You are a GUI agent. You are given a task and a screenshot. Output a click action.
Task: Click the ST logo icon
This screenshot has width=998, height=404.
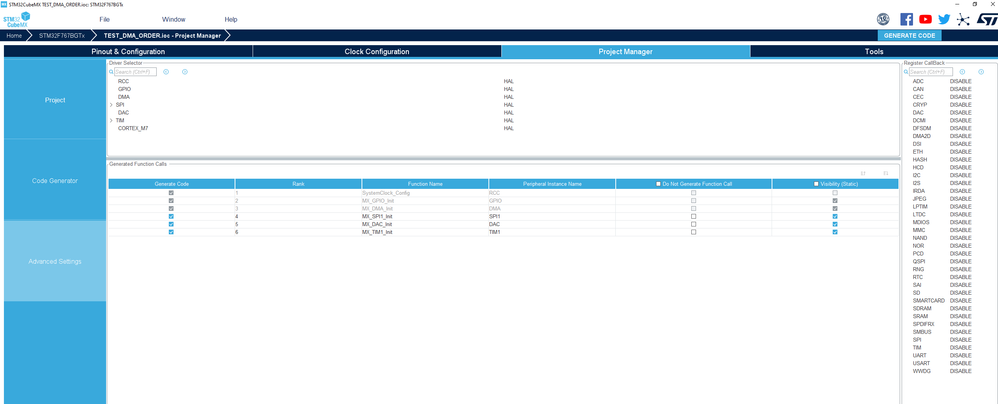[987, 19]
